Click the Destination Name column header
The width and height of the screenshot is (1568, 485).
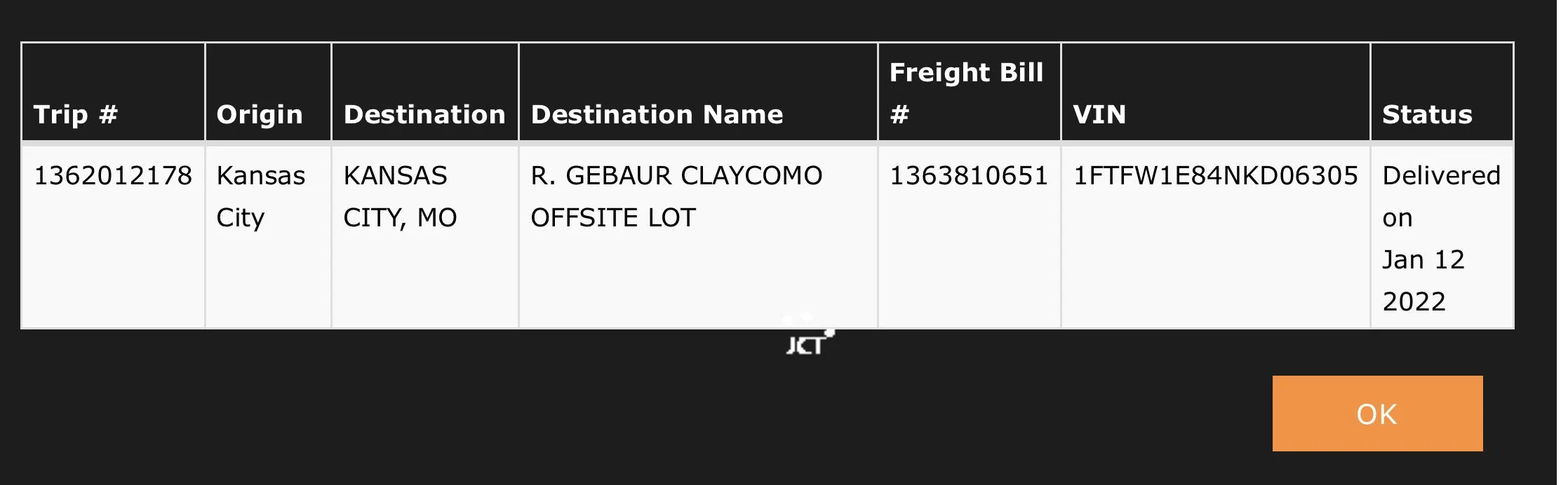pos(657,114)
